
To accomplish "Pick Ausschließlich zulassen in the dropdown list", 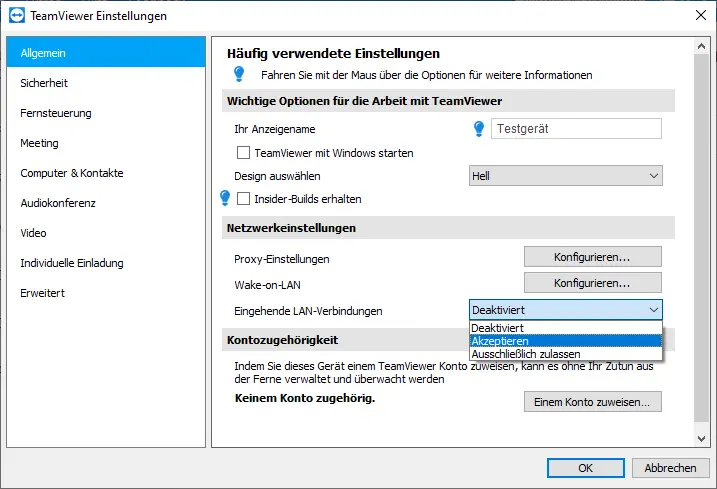I will pyautogui.click(x=566, y=354).
